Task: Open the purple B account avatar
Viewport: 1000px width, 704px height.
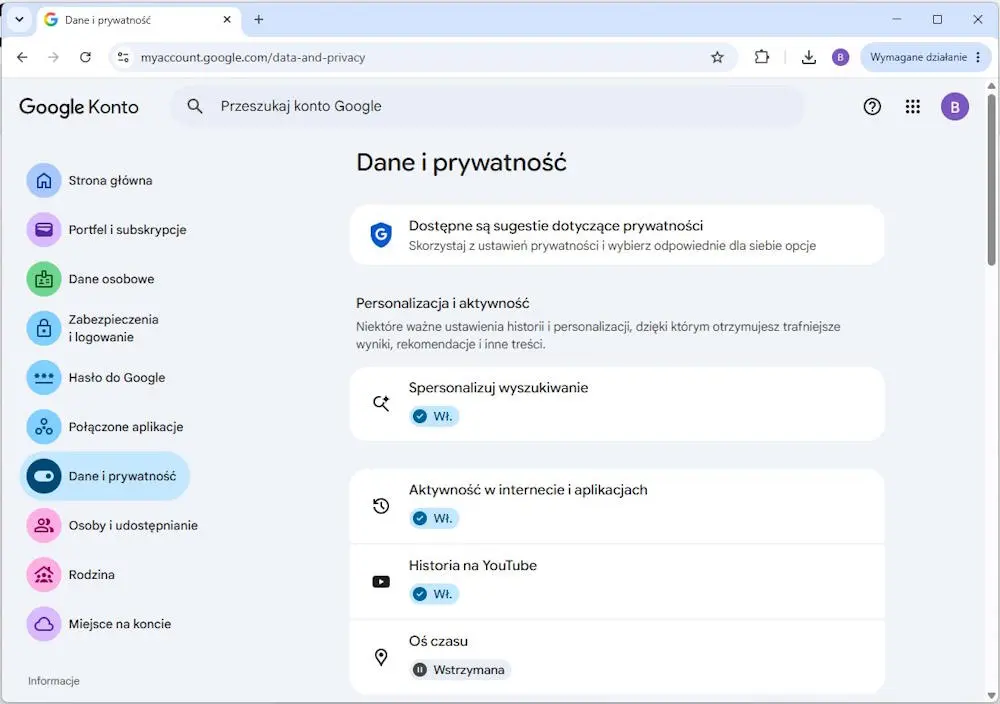Action: coord(954,106)
